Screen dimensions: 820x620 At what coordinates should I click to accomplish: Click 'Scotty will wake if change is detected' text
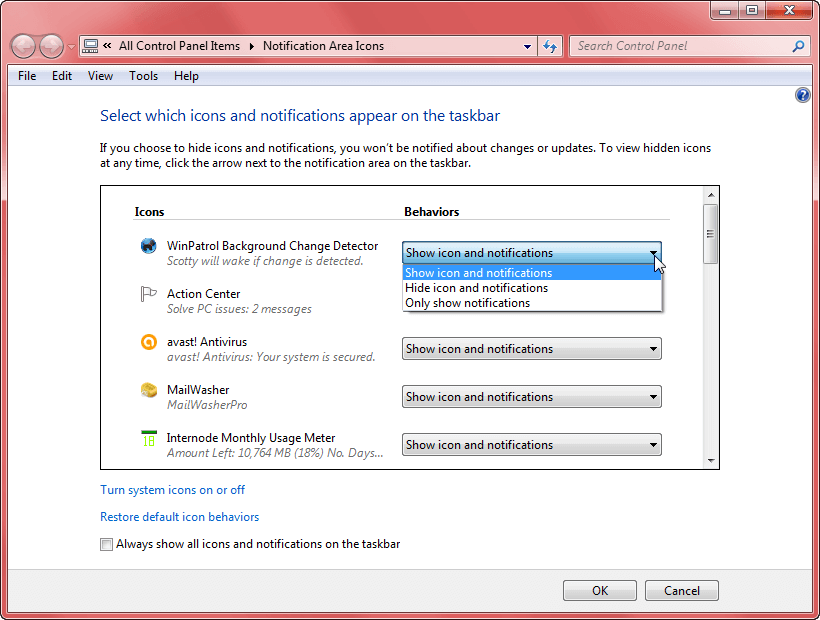pyautogui.click(x=265, y=261)
